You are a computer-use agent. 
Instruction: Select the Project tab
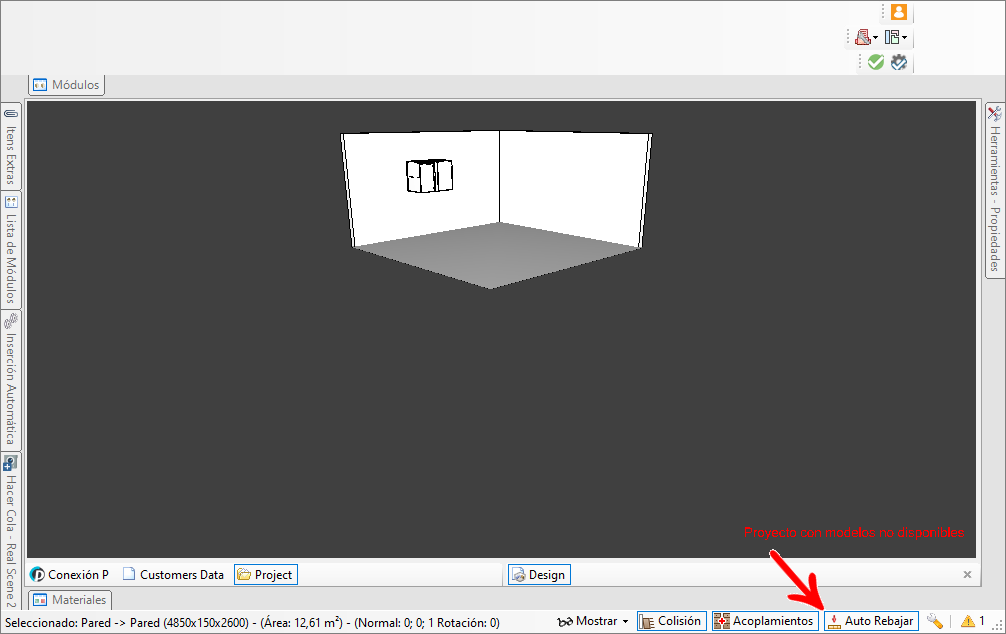(x=266, y=574)
